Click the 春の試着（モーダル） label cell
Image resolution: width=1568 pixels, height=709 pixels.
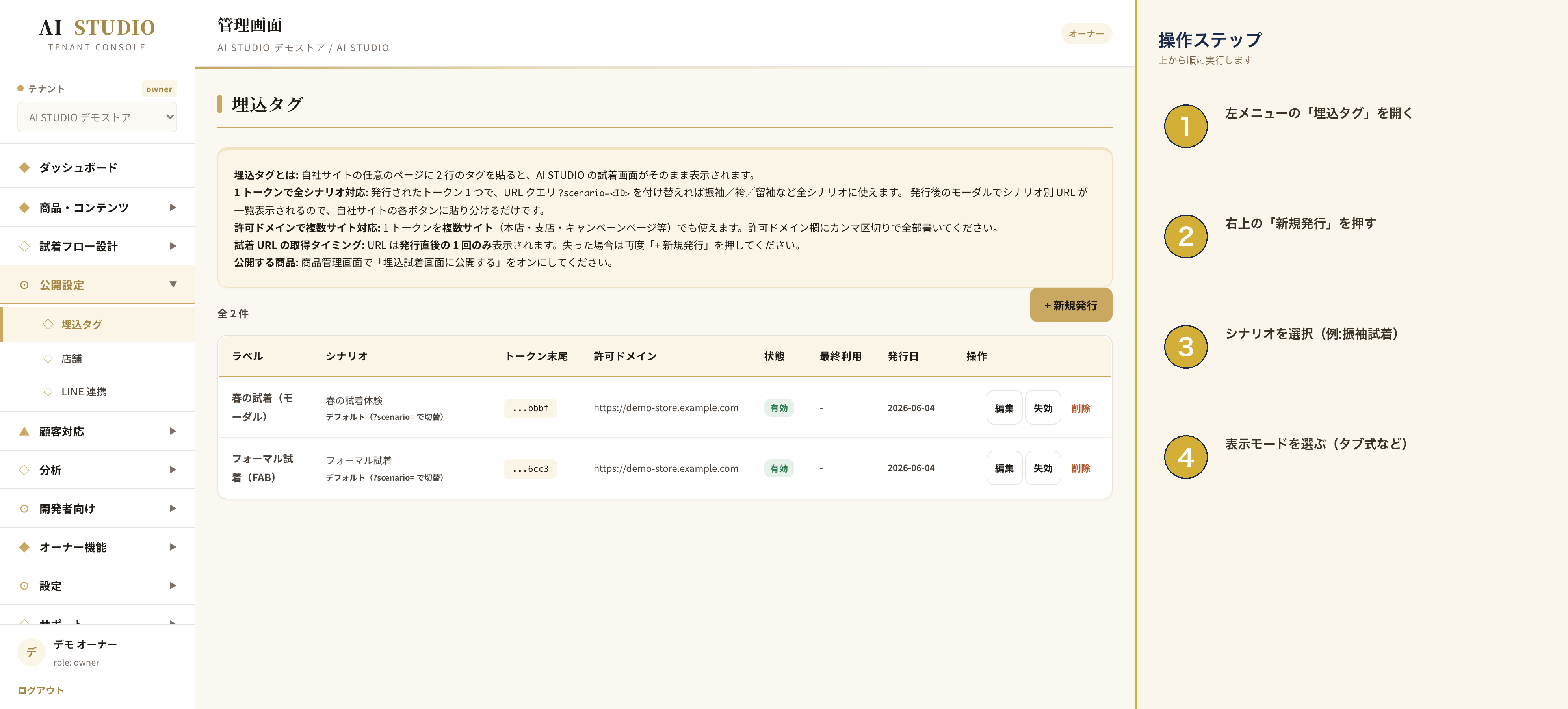262,407
